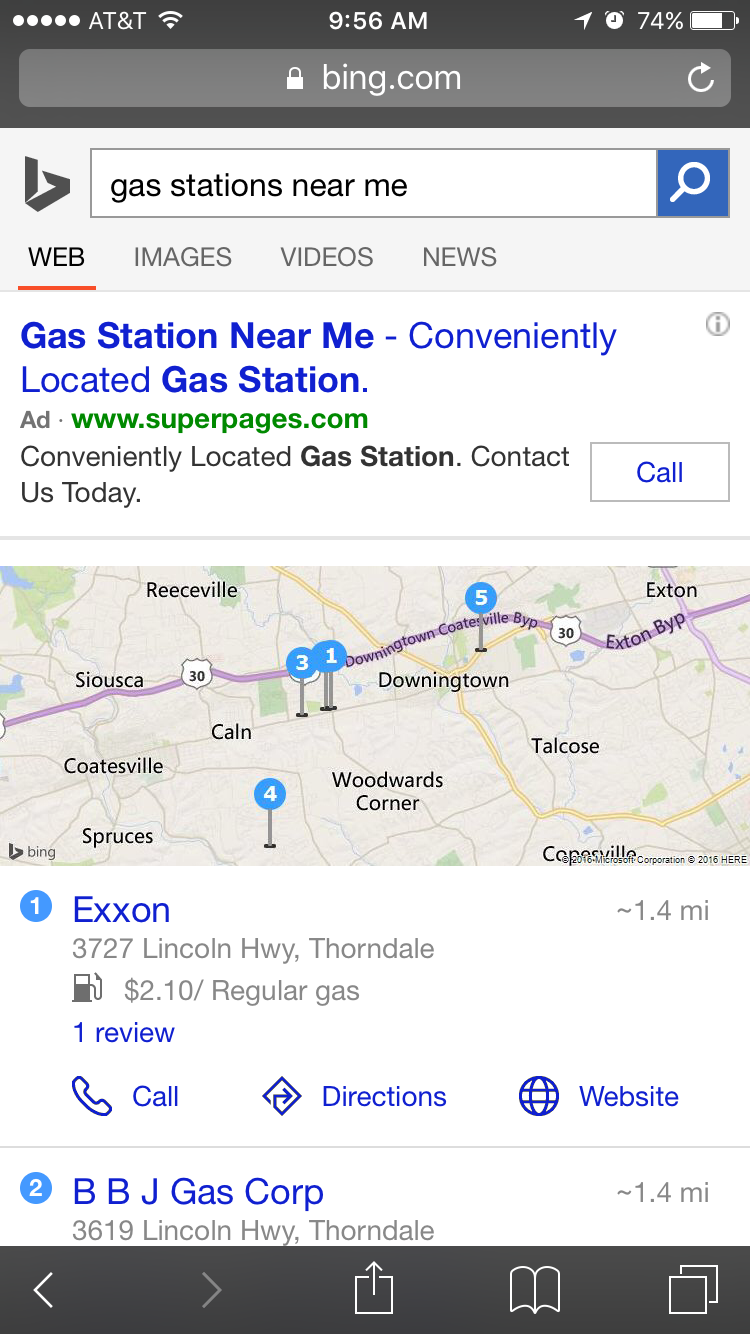Open the Exxon result link
The width and height of the screenshot is (750, 1334).
coord(121,910)
